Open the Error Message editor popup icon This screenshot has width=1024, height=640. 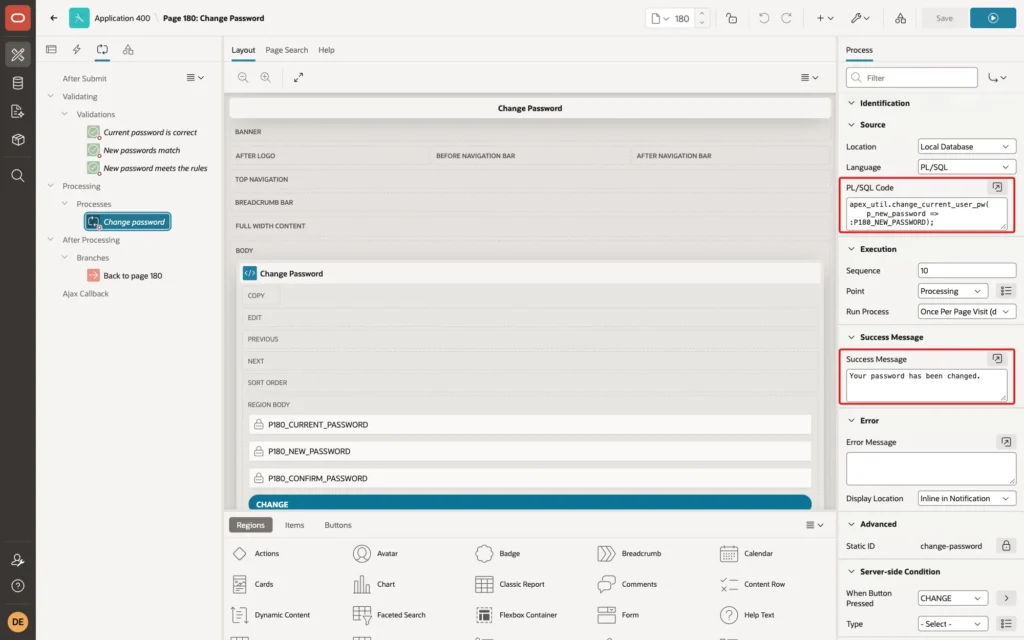tap(1006, 442)
